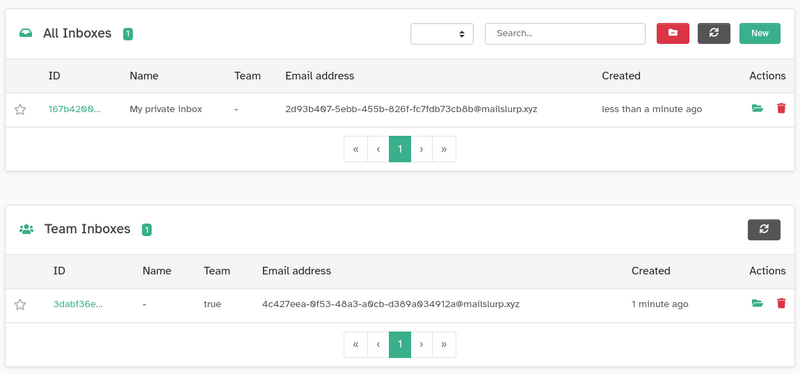Click the Team Inboxes heading
The height and width of the screenshot is (374, 800).
pos(87,229)
